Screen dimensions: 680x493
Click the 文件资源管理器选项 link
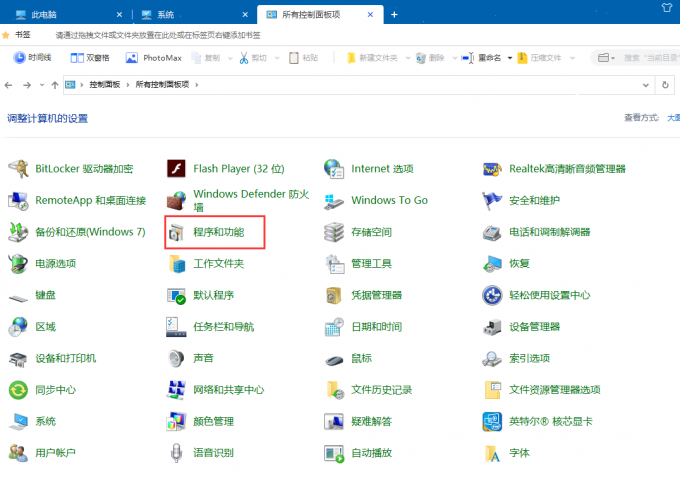[555, 390]
